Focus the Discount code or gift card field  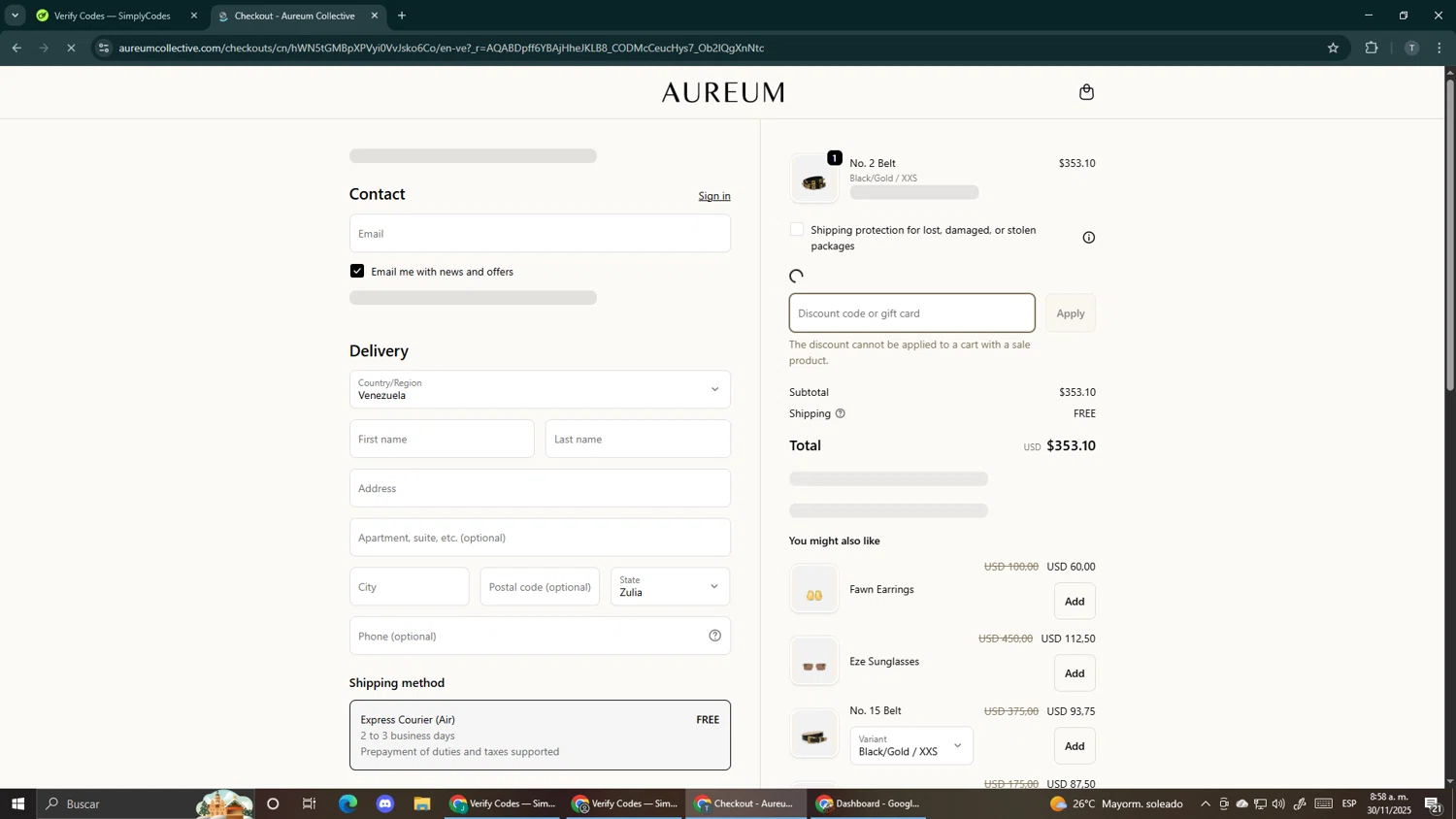coord(911,313)
